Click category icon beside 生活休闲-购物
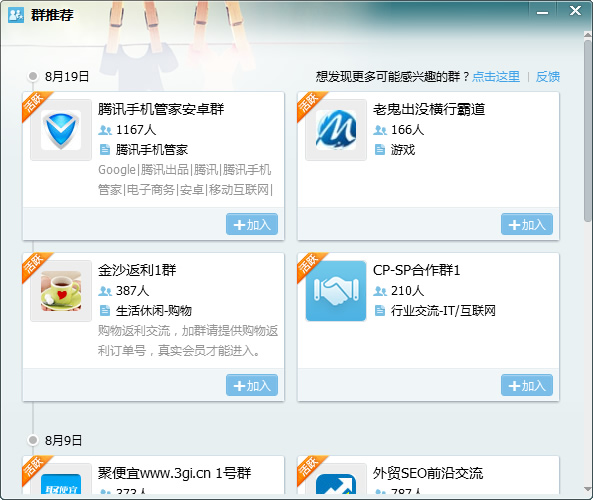 coord(105,311)
